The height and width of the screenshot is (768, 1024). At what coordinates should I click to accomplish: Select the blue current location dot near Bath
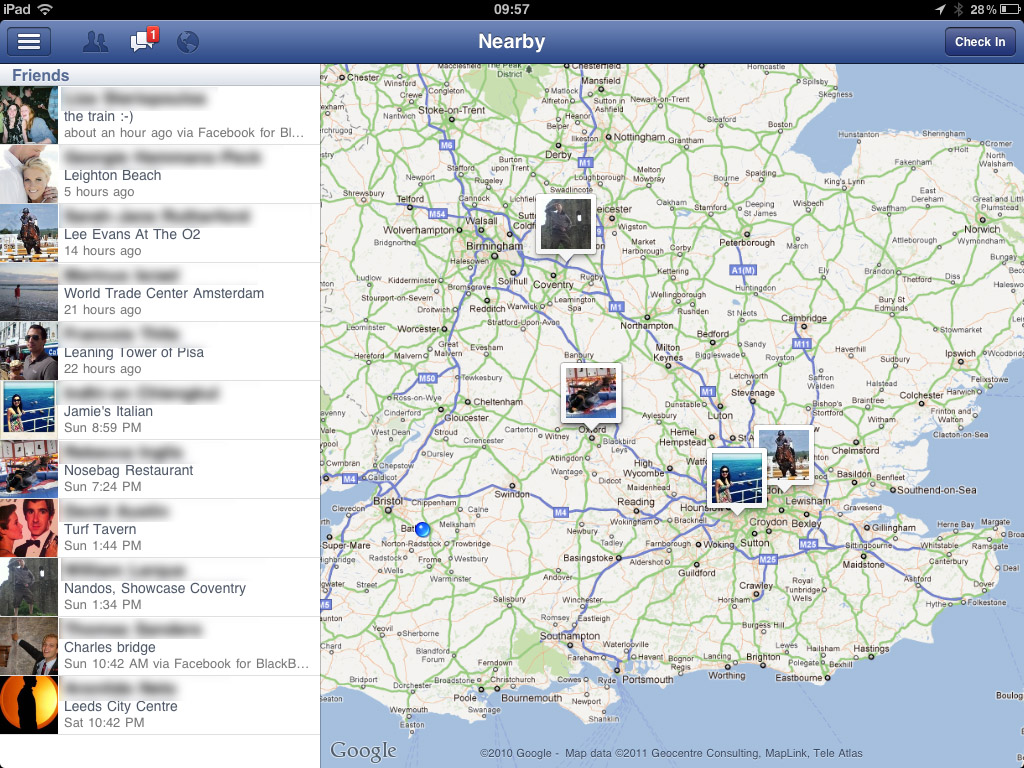coord(422,529)
